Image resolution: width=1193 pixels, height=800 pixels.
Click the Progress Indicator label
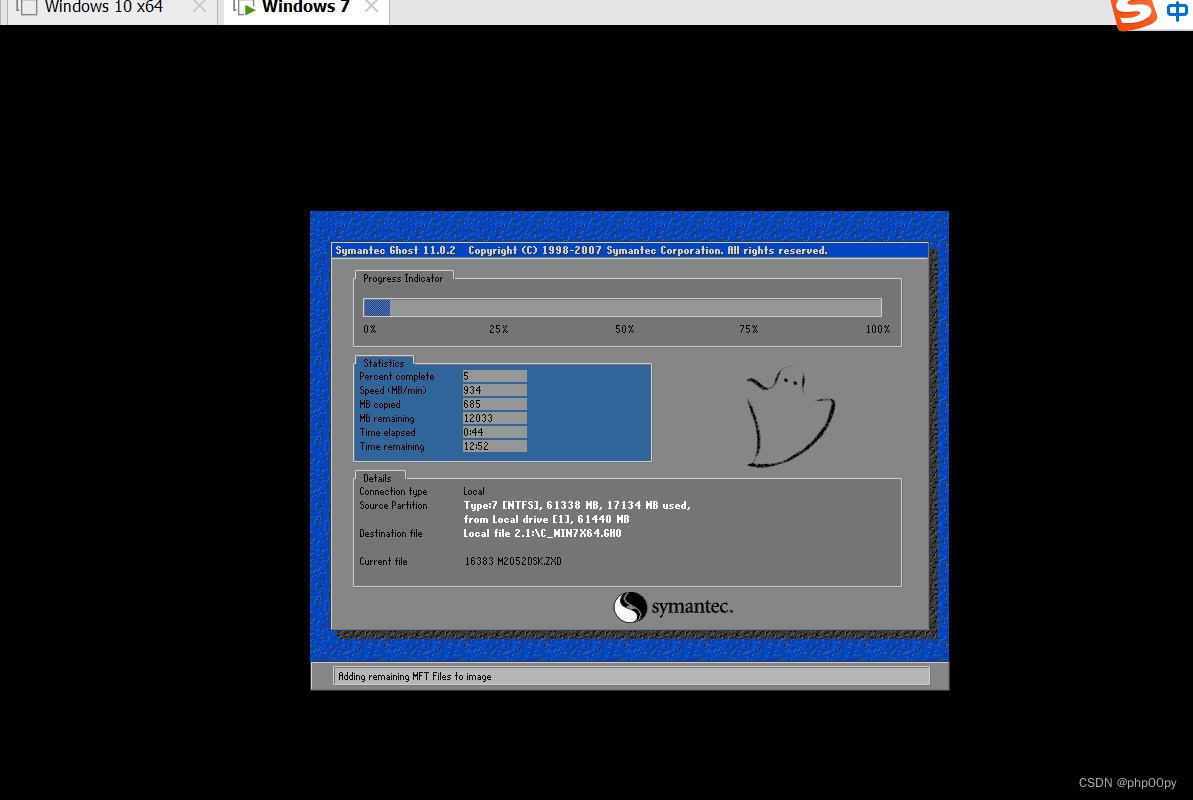(402, 279)
